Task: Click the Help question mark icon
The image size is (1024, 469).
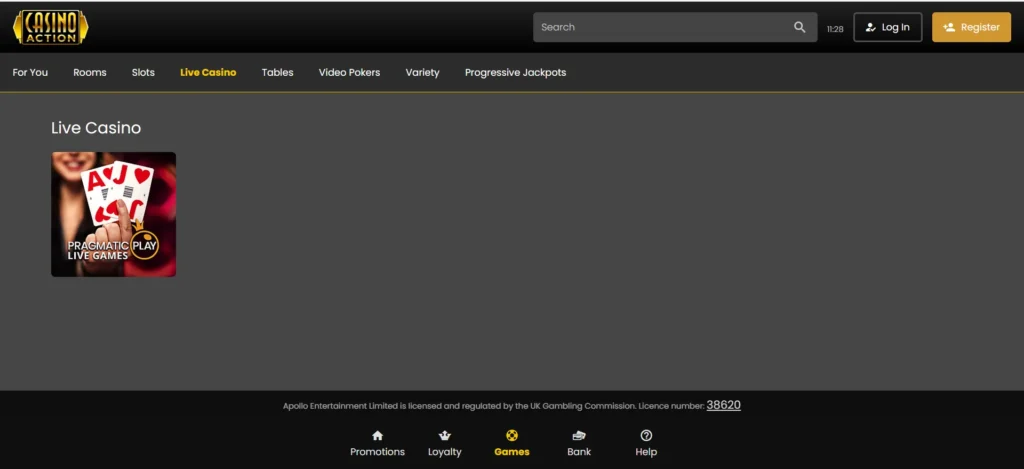Action: [646, 436]
